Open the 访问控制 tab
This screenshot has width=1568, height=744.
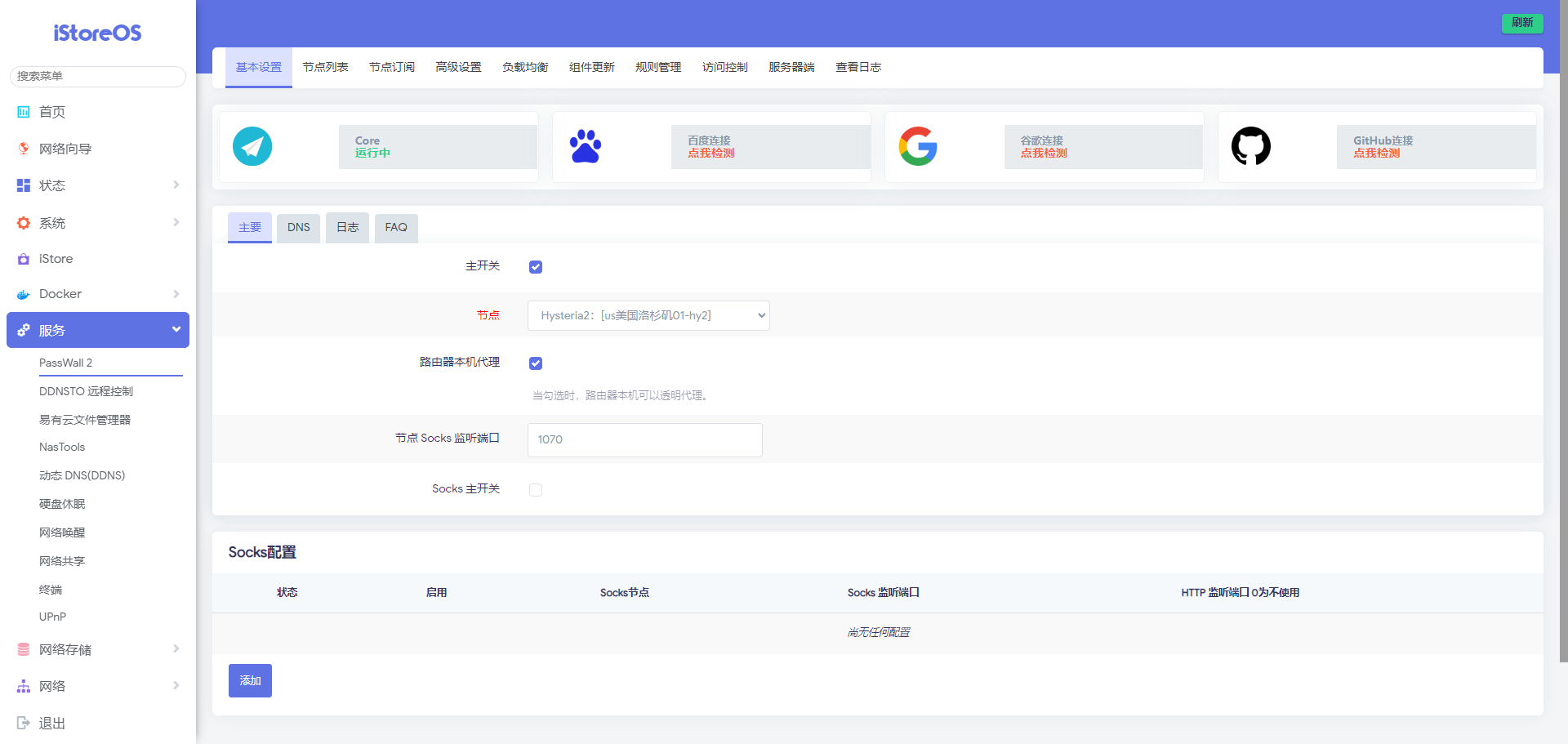tap(725, 67)
